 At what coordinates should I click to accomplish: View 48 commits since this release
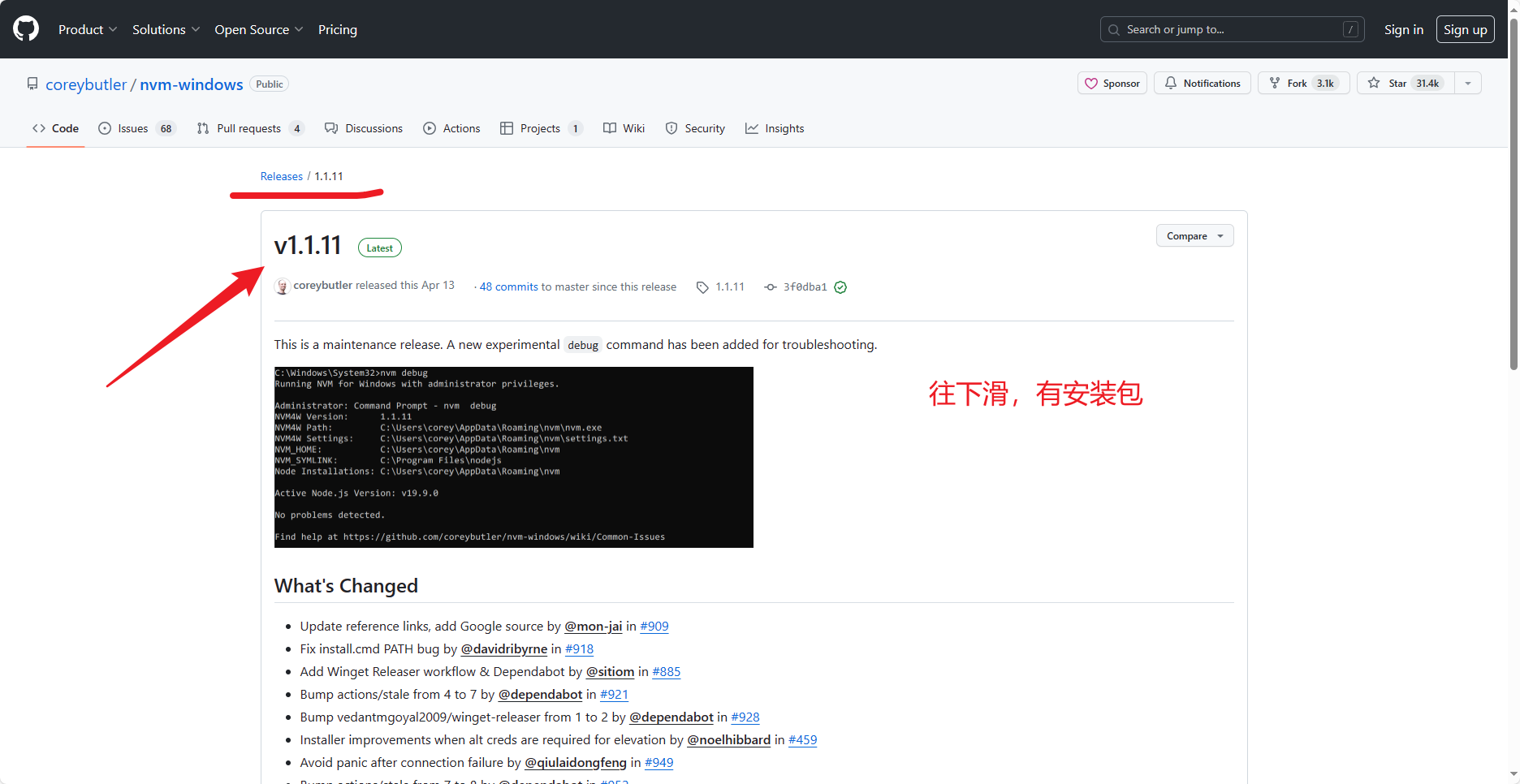(508, 286)
